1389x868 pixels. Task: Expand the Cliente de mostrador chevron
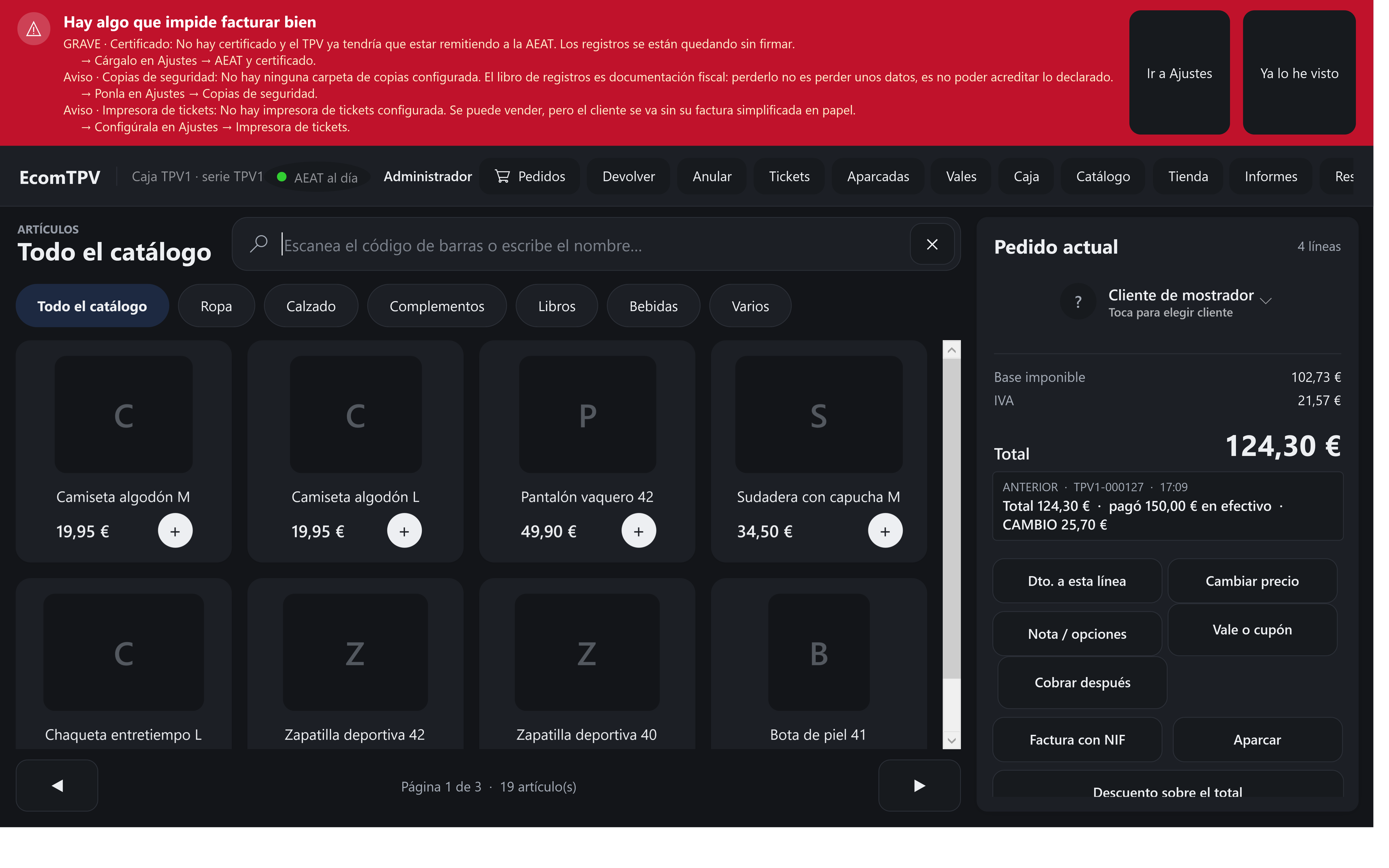[1266, 300]
